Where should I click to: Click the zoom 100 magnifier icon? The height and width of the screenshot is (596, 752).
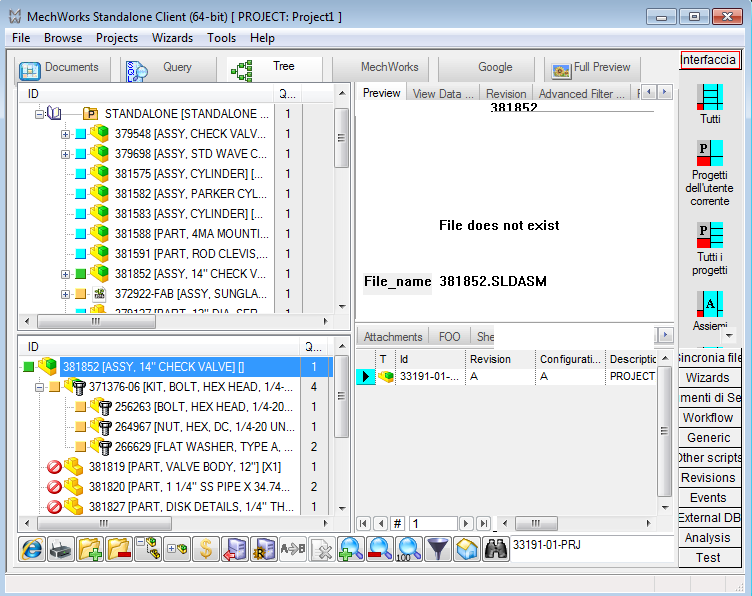pos(409,549)
